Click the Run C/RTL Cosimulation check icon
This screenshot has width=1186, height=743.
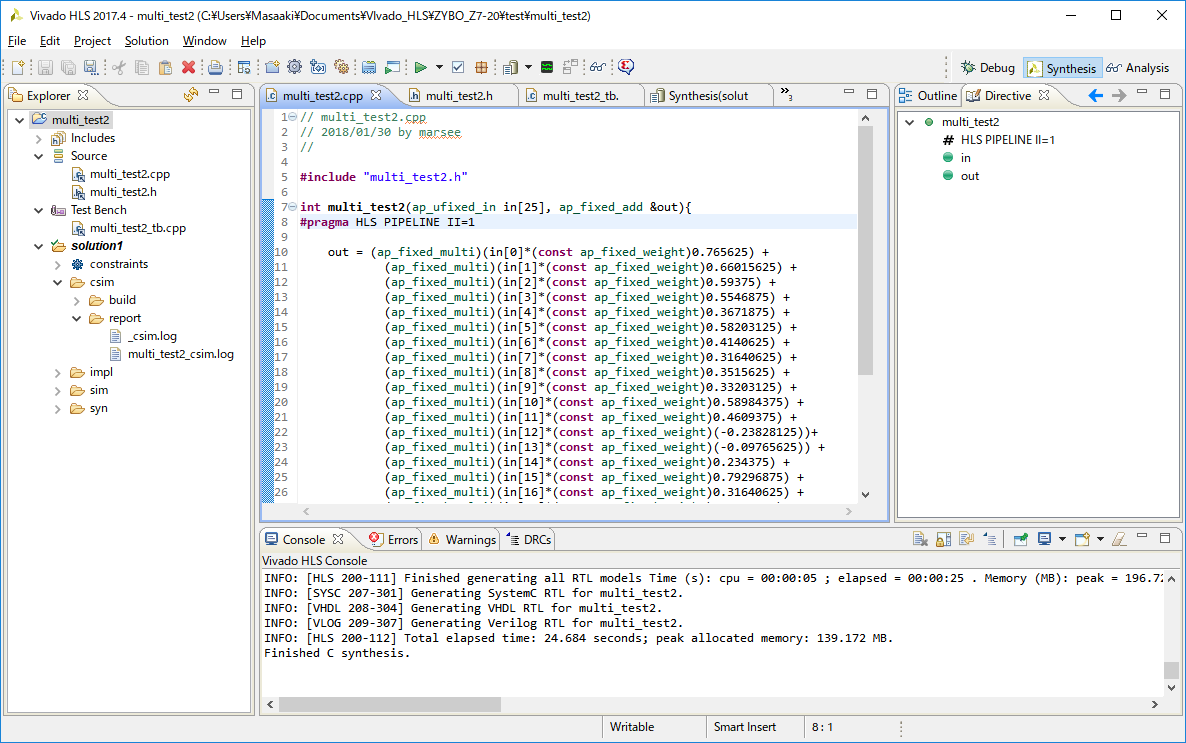point(458,67)
